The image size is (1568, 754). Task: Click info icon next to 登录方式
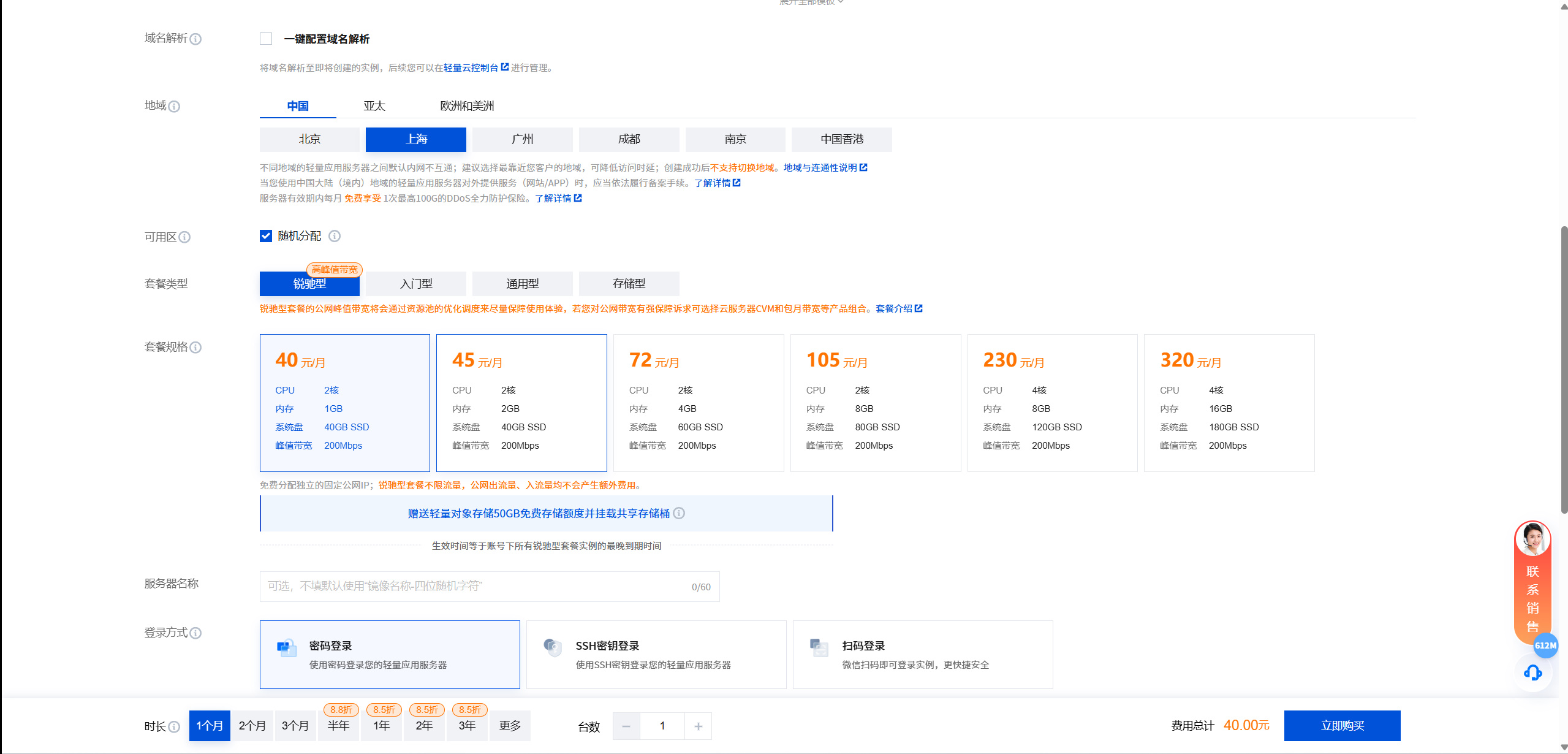(195, 633)
